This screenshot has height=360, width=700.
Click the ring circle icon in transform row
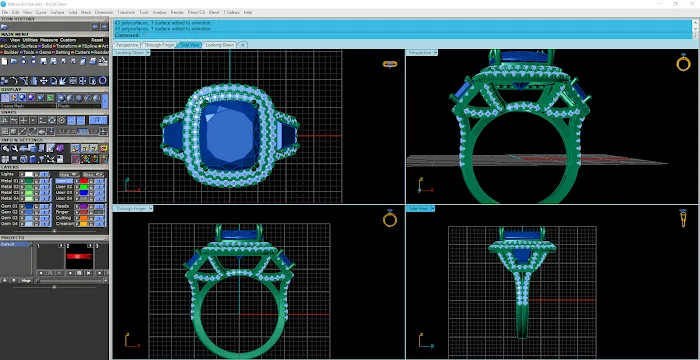click(x=103, y=81)
